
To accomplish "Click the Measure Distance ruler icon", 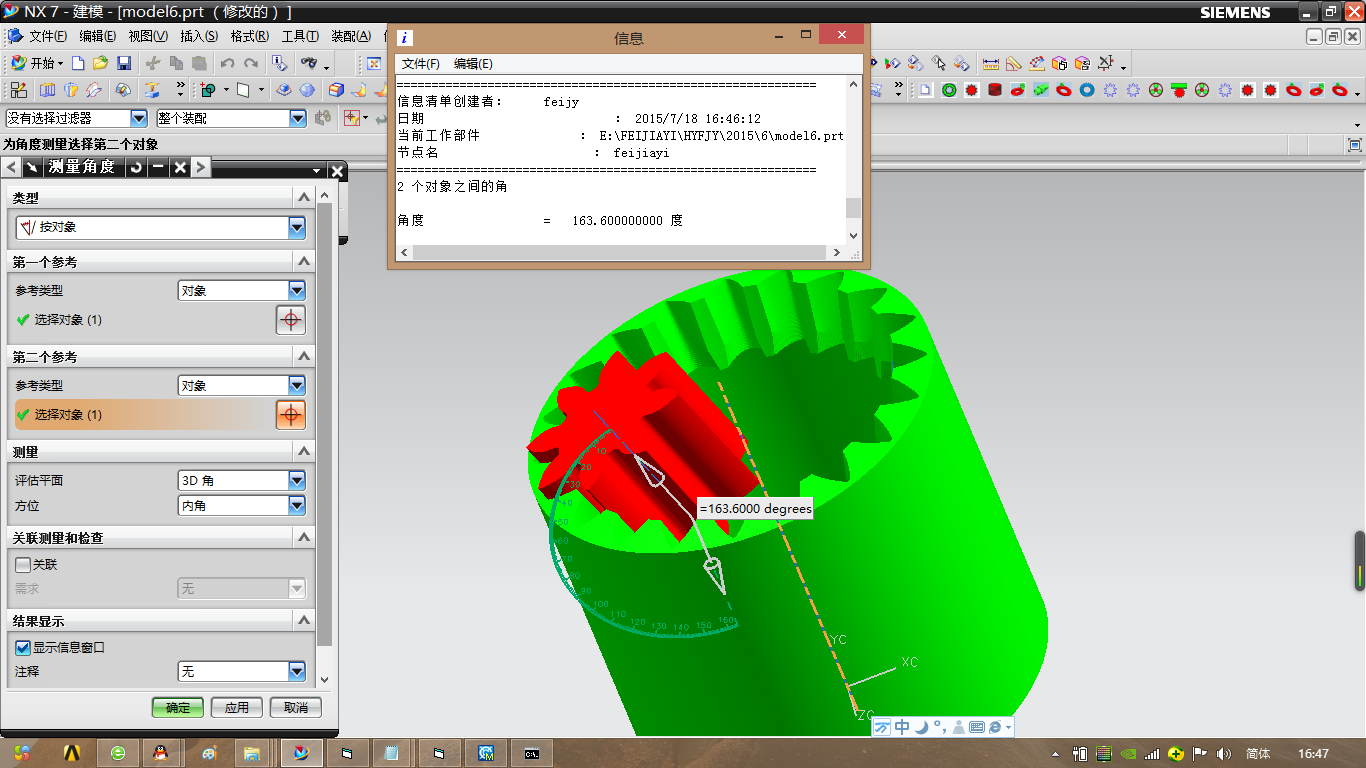I will pos(991,63).
